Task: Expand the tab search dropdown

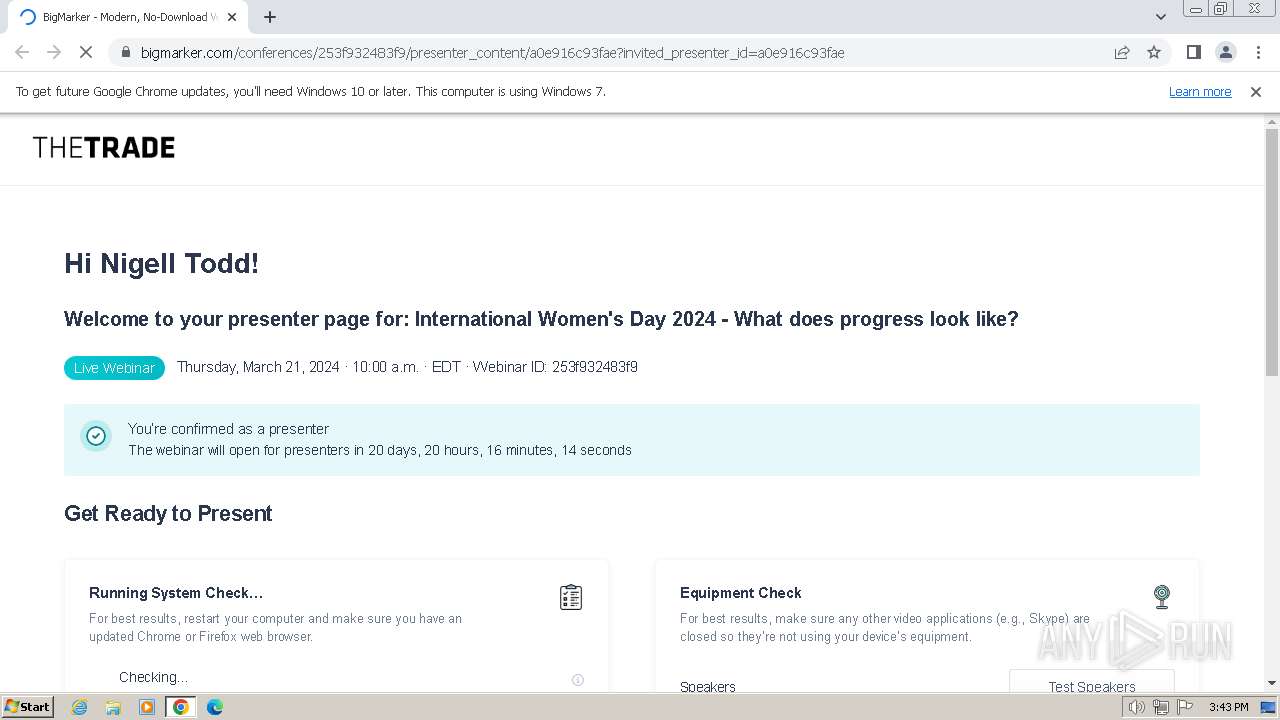Action: (x=1161, y=17)
